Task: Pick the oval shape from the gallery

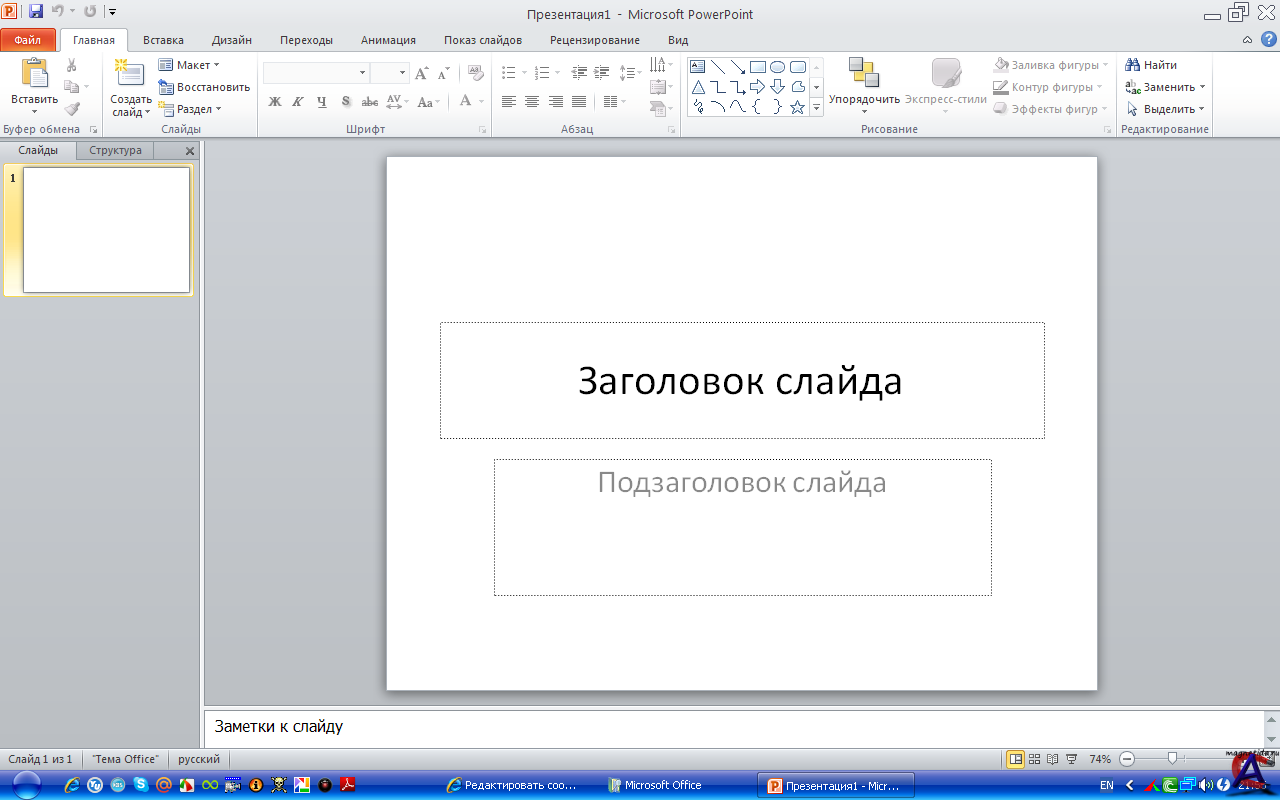Action: pyautogui.click(x=777, y=67)
